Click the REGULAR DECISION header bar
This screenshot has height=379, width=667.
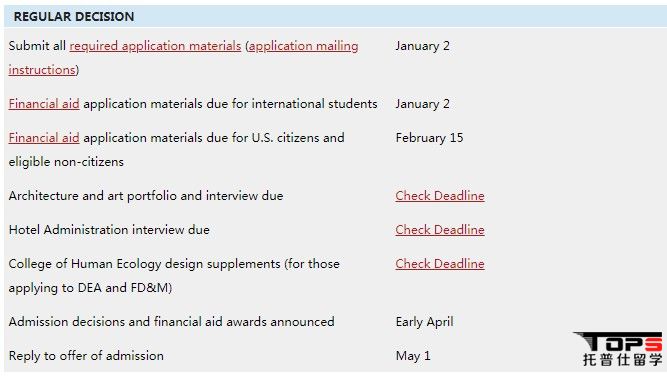[335, 16]
